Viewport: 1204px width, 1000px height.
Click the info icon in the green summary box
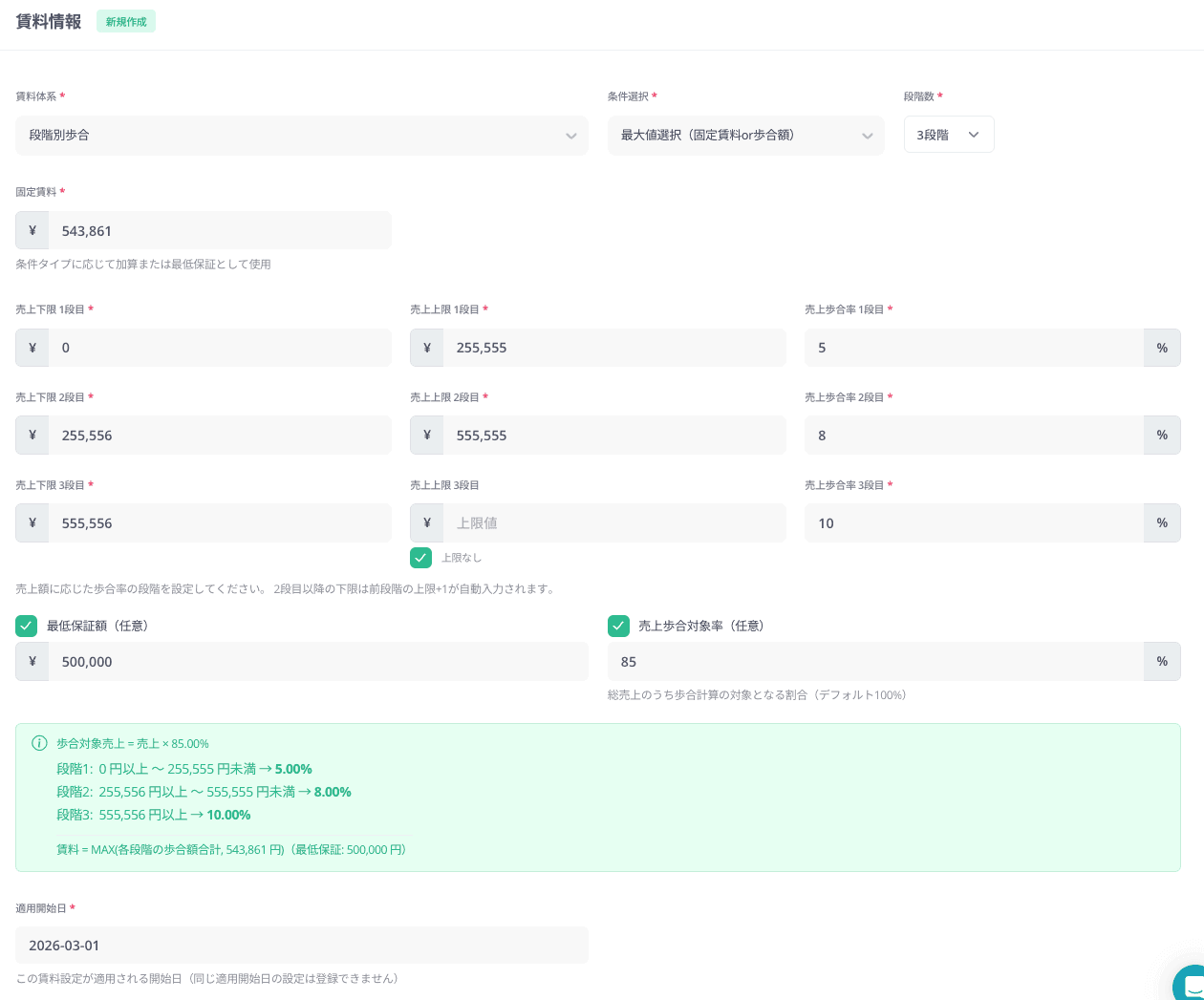[39, 743]
